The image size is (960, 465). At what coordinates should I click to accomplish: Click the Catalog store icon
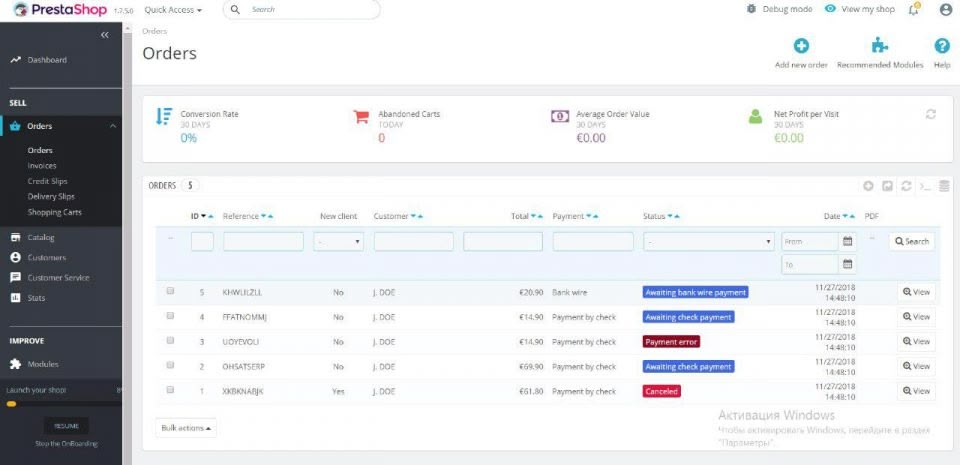[x=15, y=237]
